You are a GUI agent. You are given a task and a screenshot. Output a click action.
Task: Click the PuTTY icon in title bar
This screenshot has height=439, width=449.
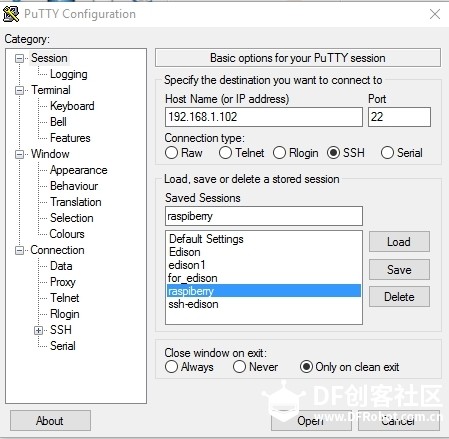[x=11, y=14]
